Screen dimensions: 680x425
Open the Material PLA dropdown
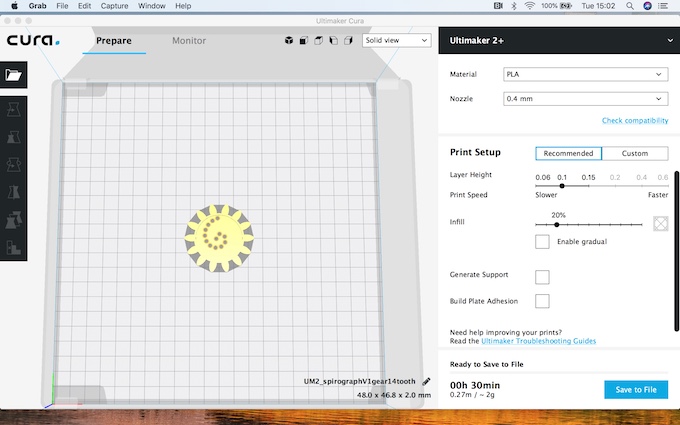click(585, 74)
